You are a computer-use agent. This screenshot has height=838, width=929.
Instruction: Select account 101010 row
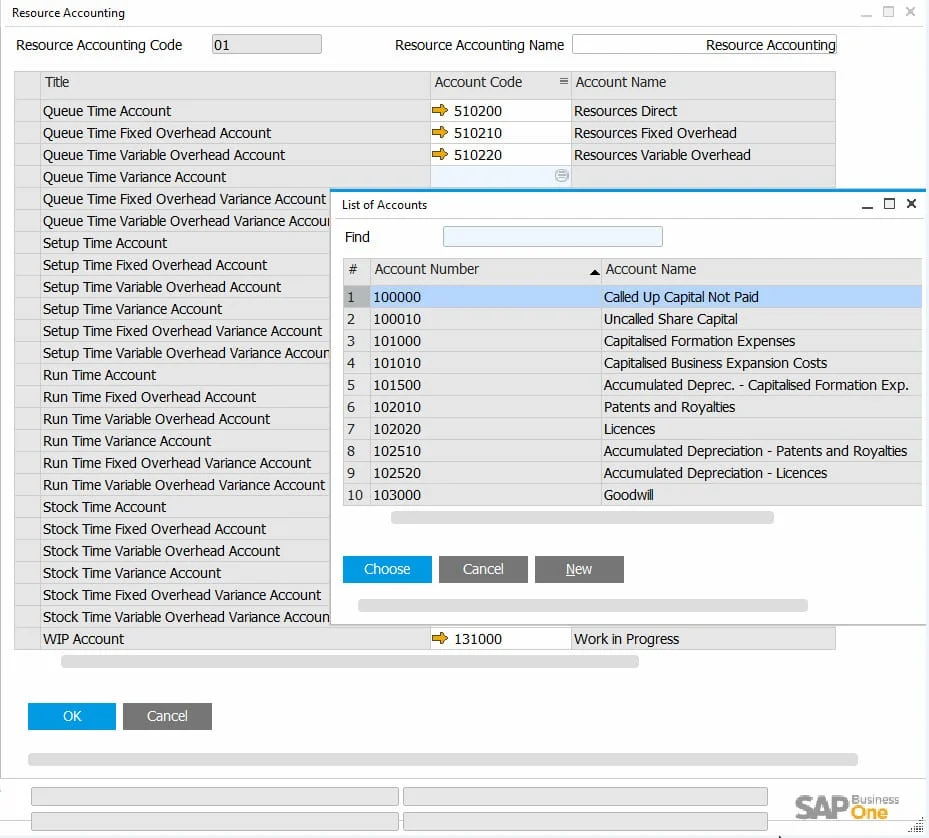point(632,363)
